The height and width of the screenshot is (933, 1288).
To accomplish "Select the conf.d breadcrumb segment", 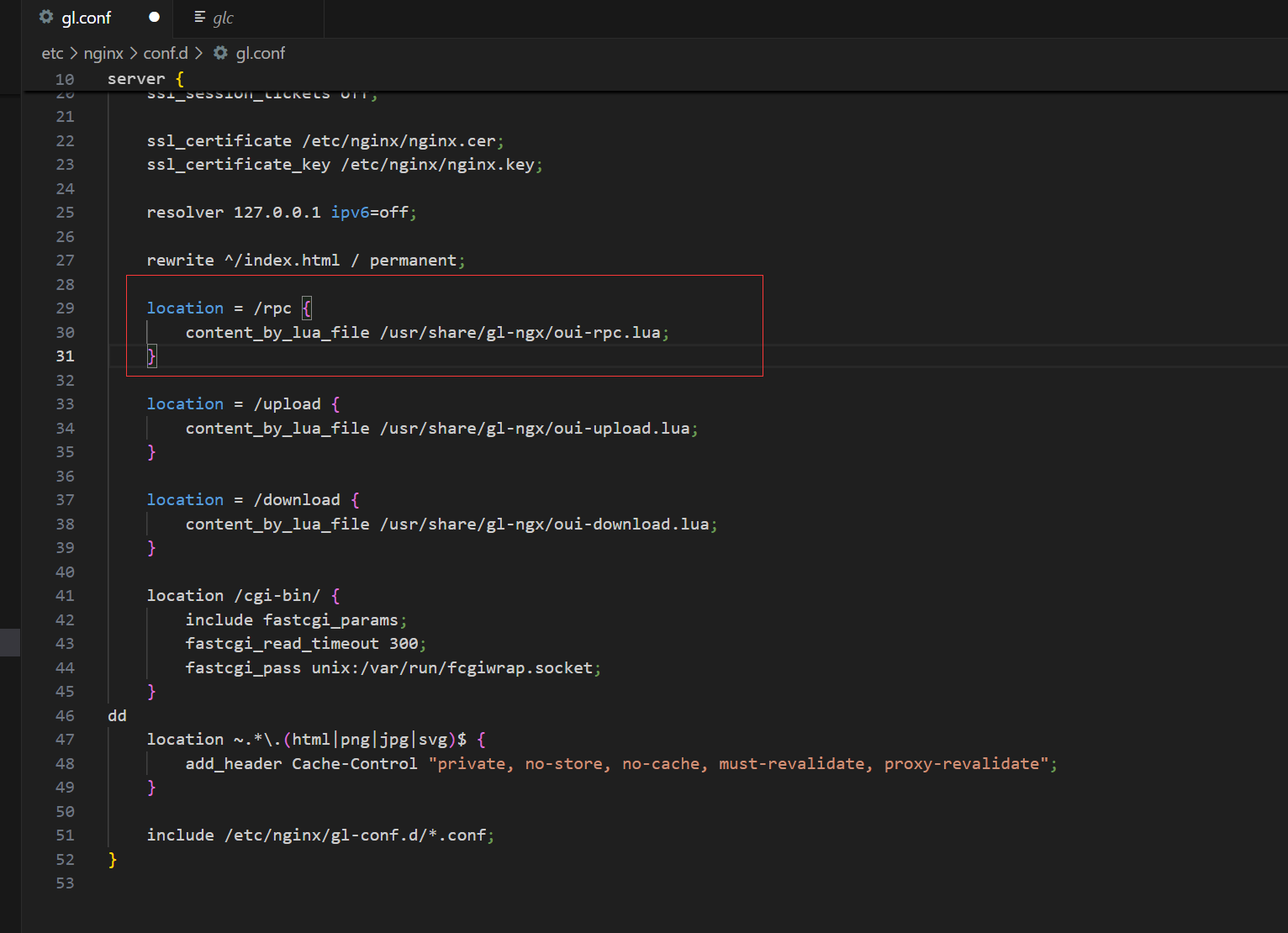I will (x=166, y=53).
